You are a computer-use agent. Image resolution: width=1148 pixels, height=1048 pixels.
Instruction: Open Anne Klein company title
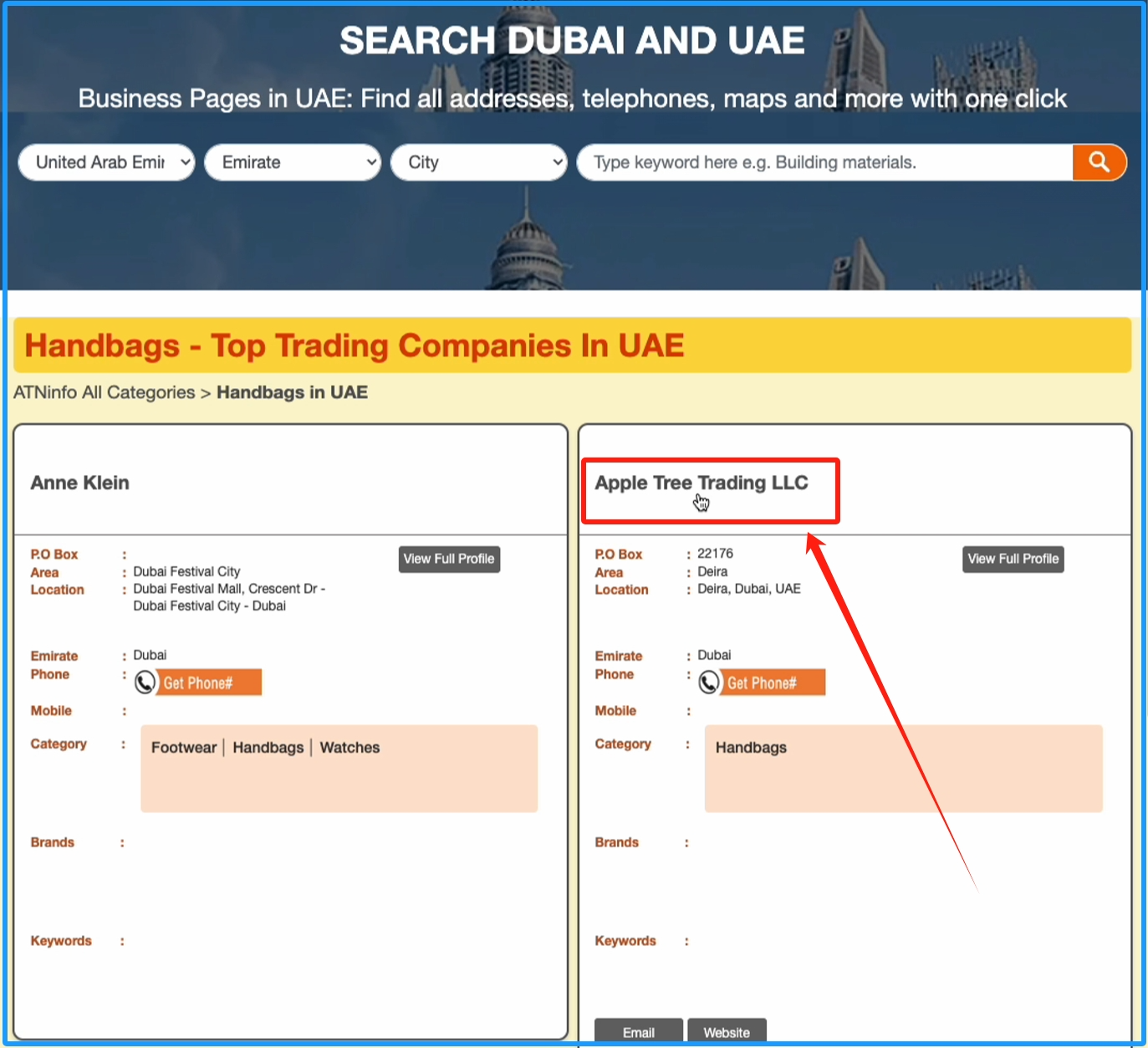(x=80, y=483)
